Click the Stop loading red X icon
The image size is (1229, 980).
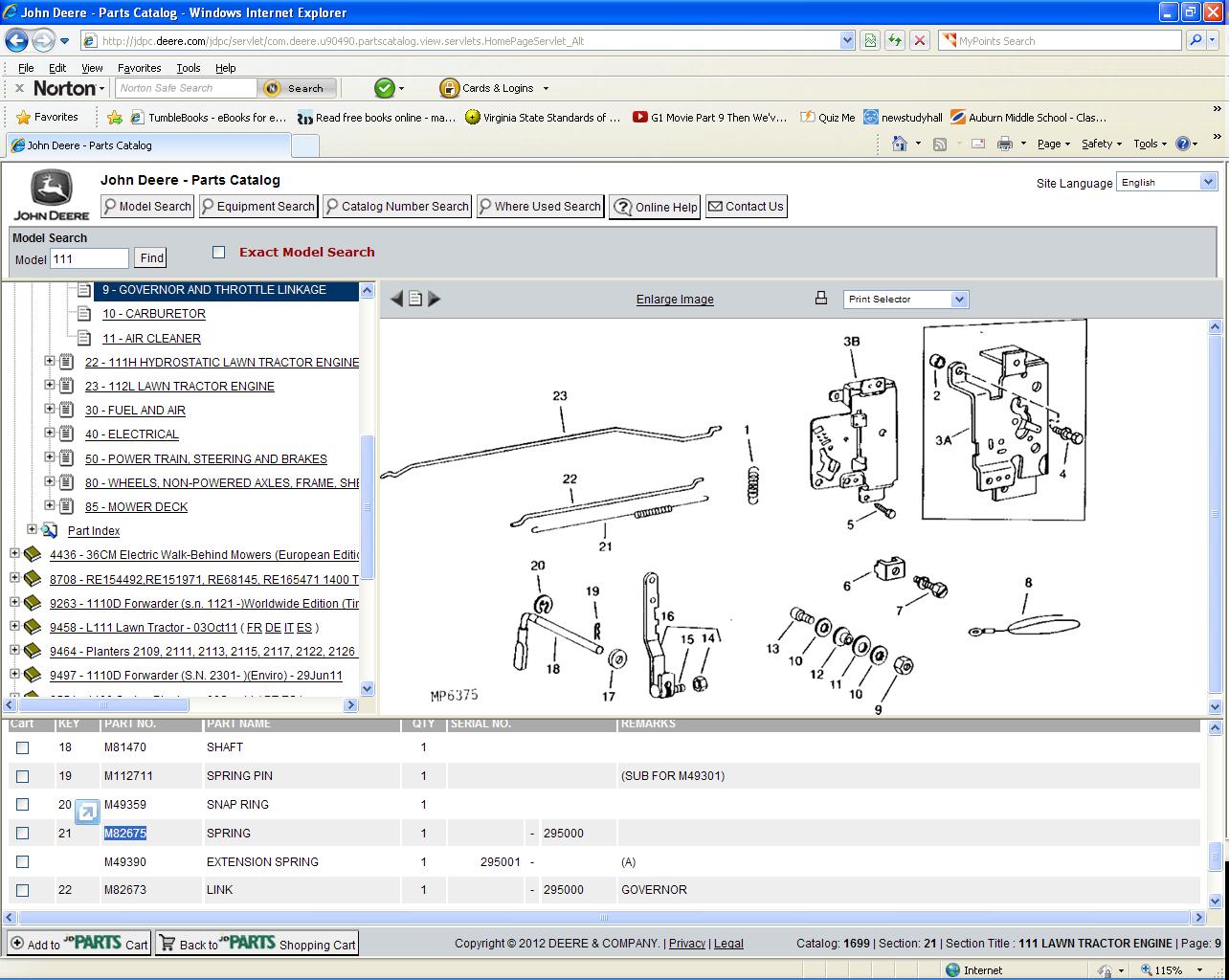point(919,40)
